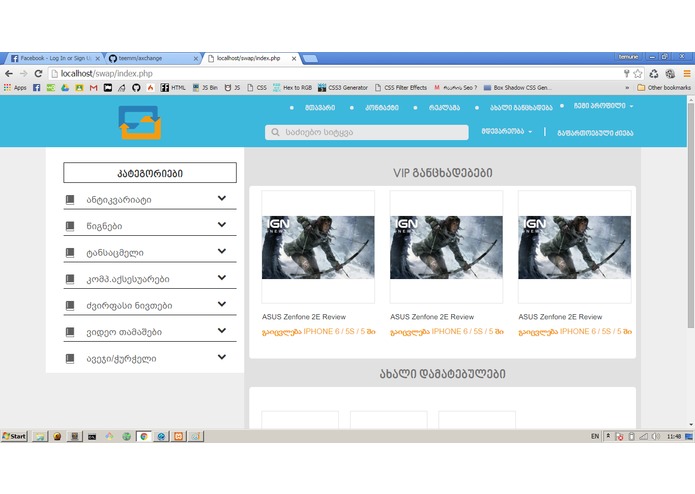Open the first VIP listing thumbnail
This screenshot has width=695, height=494.
coord(318,247)
